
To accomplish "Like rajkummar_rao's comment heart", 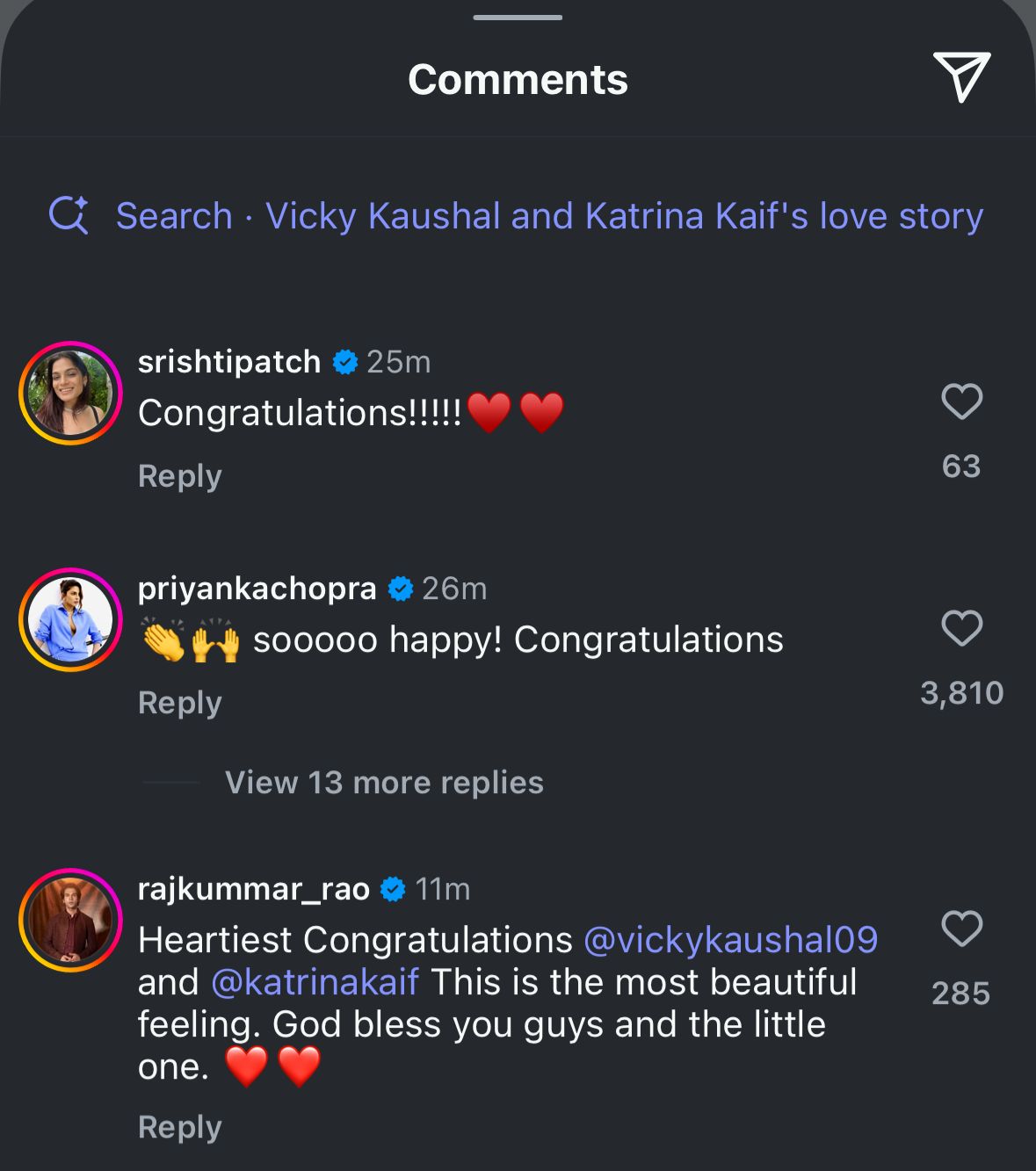I will [x=961, y=929].
